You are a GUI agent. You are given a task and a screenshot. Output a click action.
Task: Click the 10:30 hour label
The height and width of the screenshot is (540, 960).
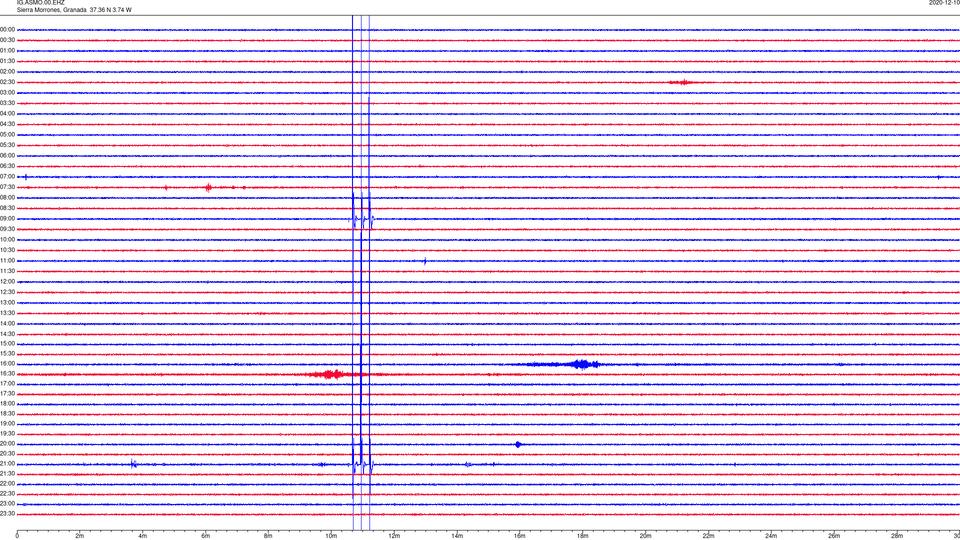[x=7, y=250]
